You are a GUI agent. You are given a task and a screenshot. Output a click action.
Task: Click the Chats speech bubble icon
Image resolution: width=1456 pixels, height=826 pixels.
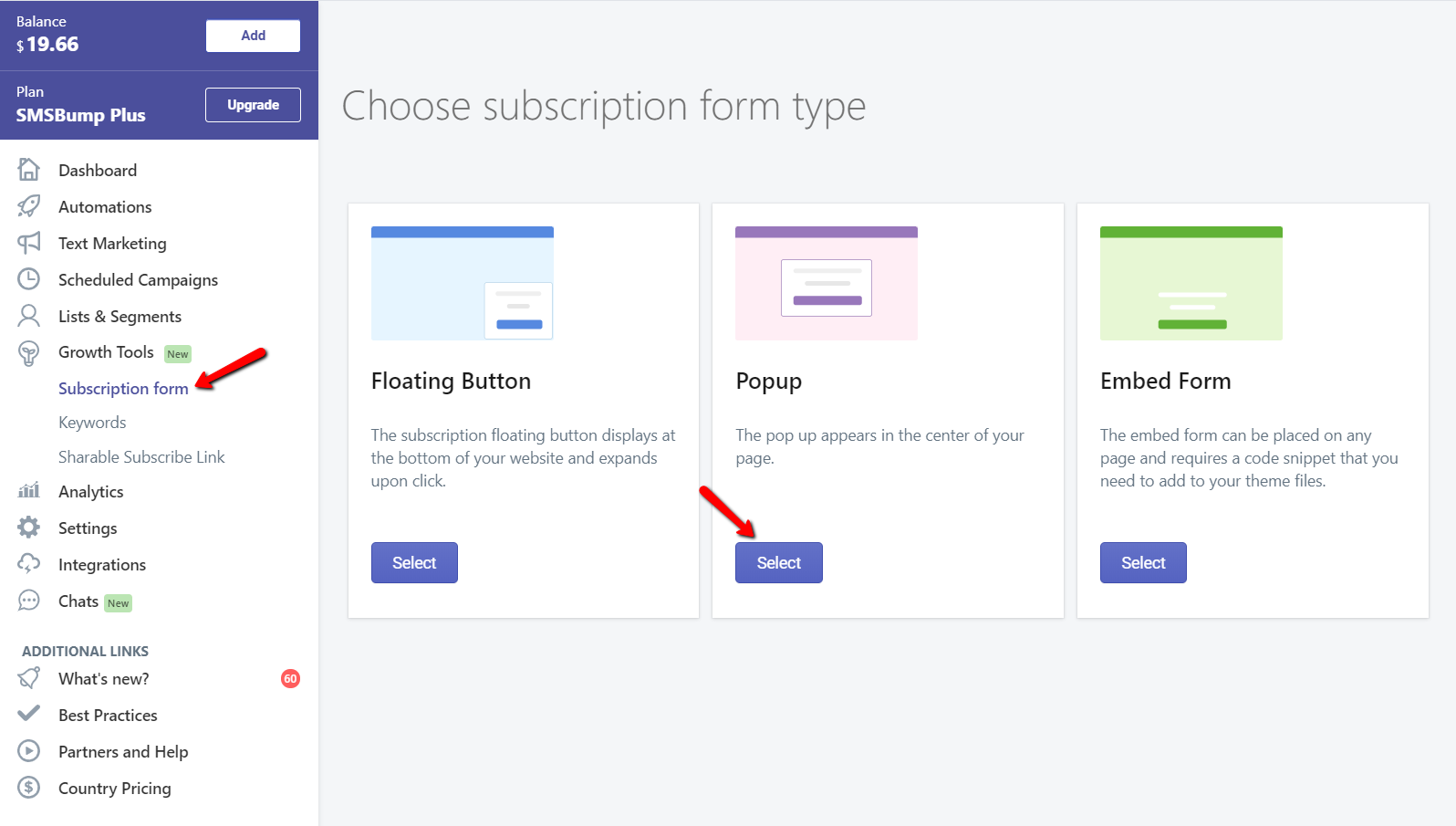tap(29, 601)
